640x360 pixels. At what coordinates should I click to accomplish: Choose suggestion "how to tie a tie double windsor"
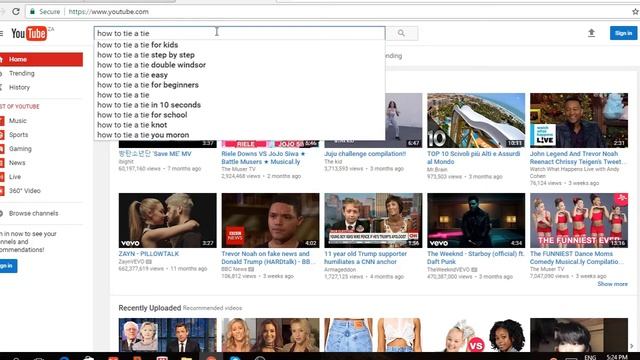[x=239, y=65]
